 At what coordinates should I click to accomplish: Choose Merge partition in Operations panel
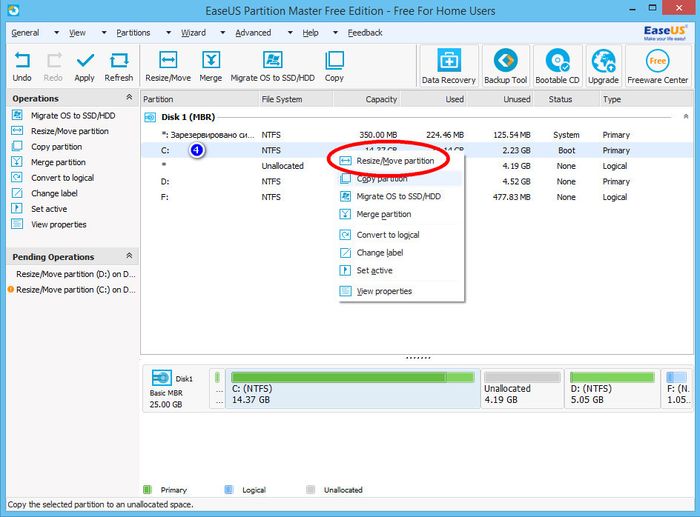click(58, 162)
